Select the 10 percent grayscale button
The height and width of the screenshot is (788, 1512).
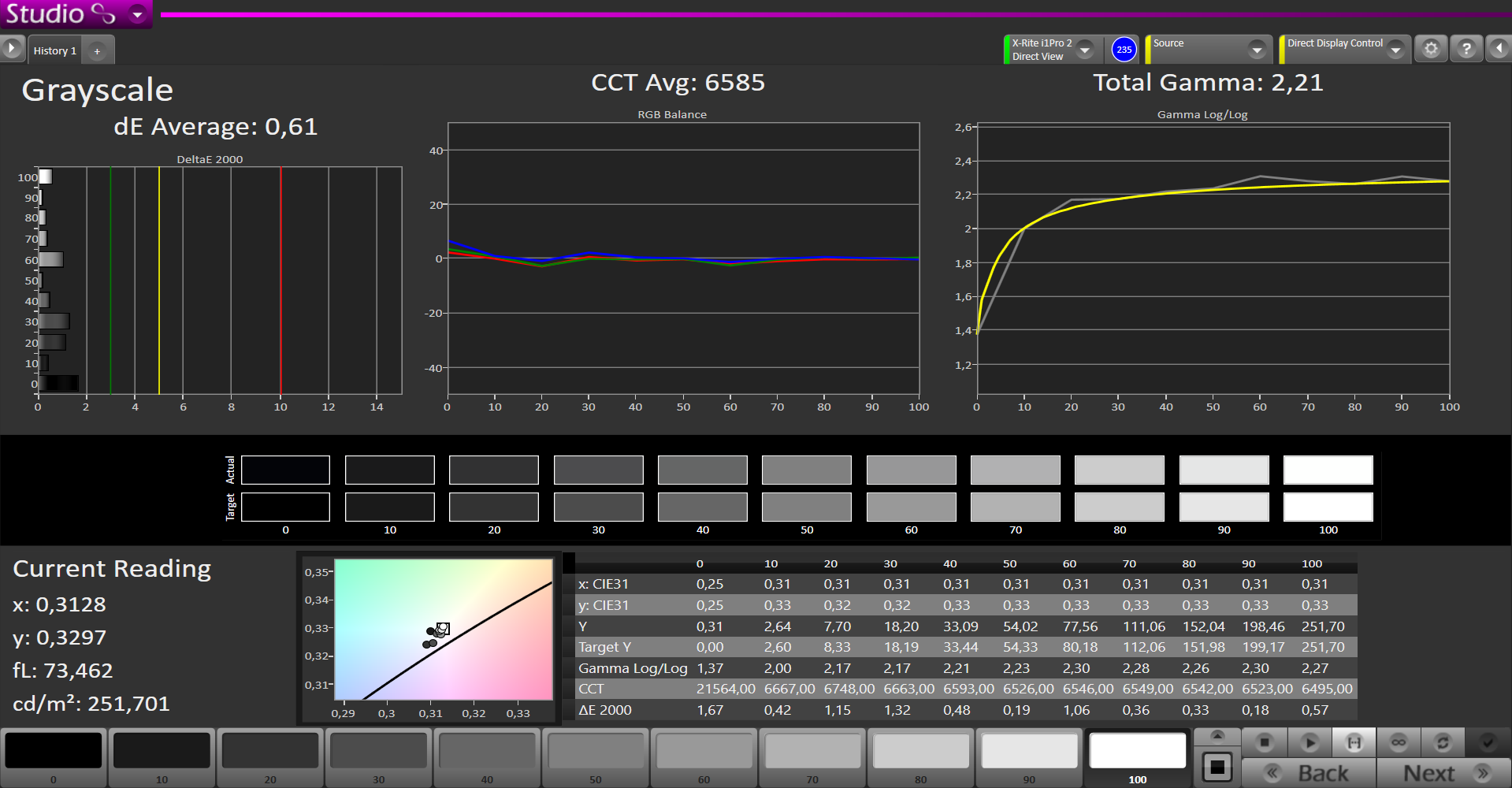point(162,757)
